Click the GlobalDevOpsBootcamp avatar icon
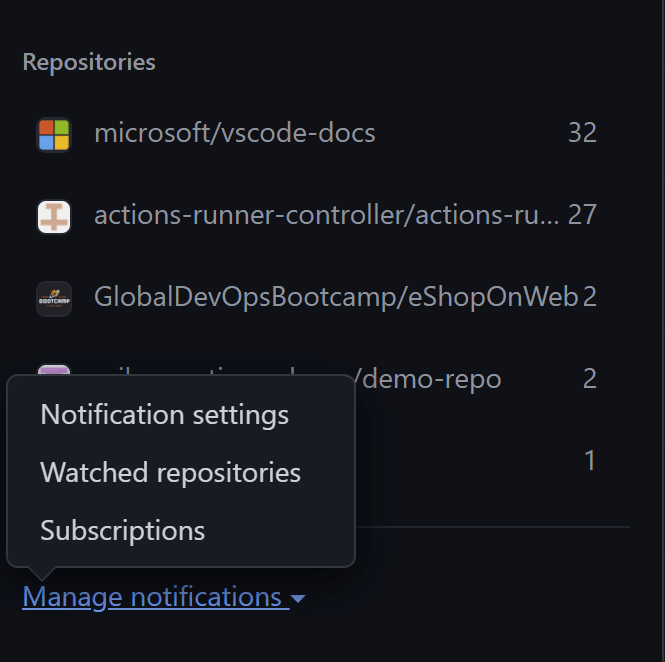The width and height of the screenshot is (665, 662). (x=54, y=299)
